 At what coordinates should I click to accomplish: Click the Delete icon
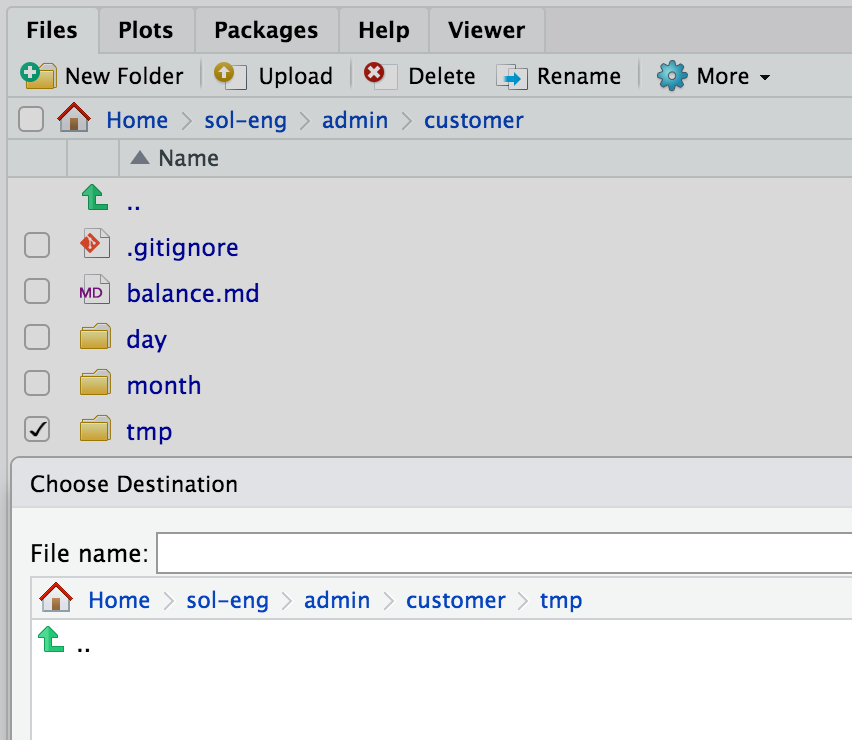tap(375, 75)
